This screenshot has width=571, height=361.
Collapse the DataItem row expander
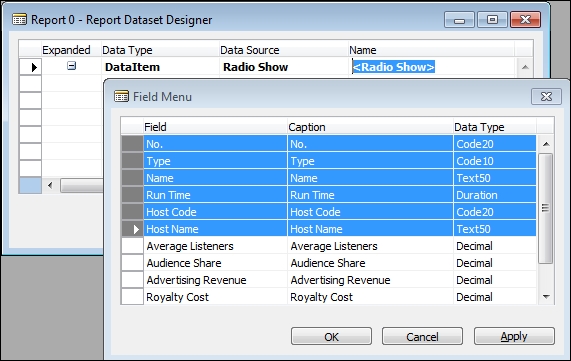72,66
